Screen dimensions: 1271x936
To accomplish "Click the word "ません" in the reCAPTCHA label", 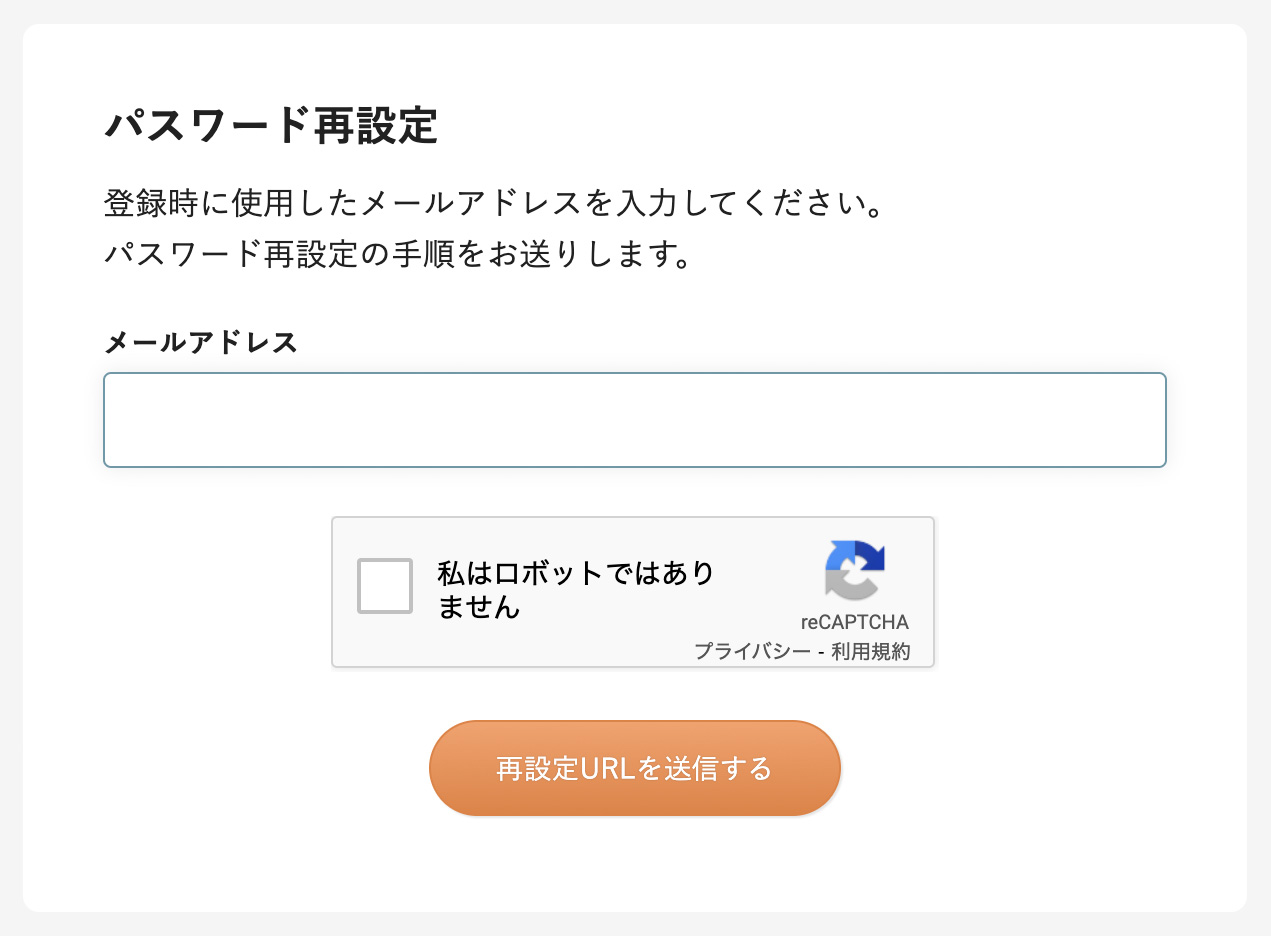I will (479, 606).
